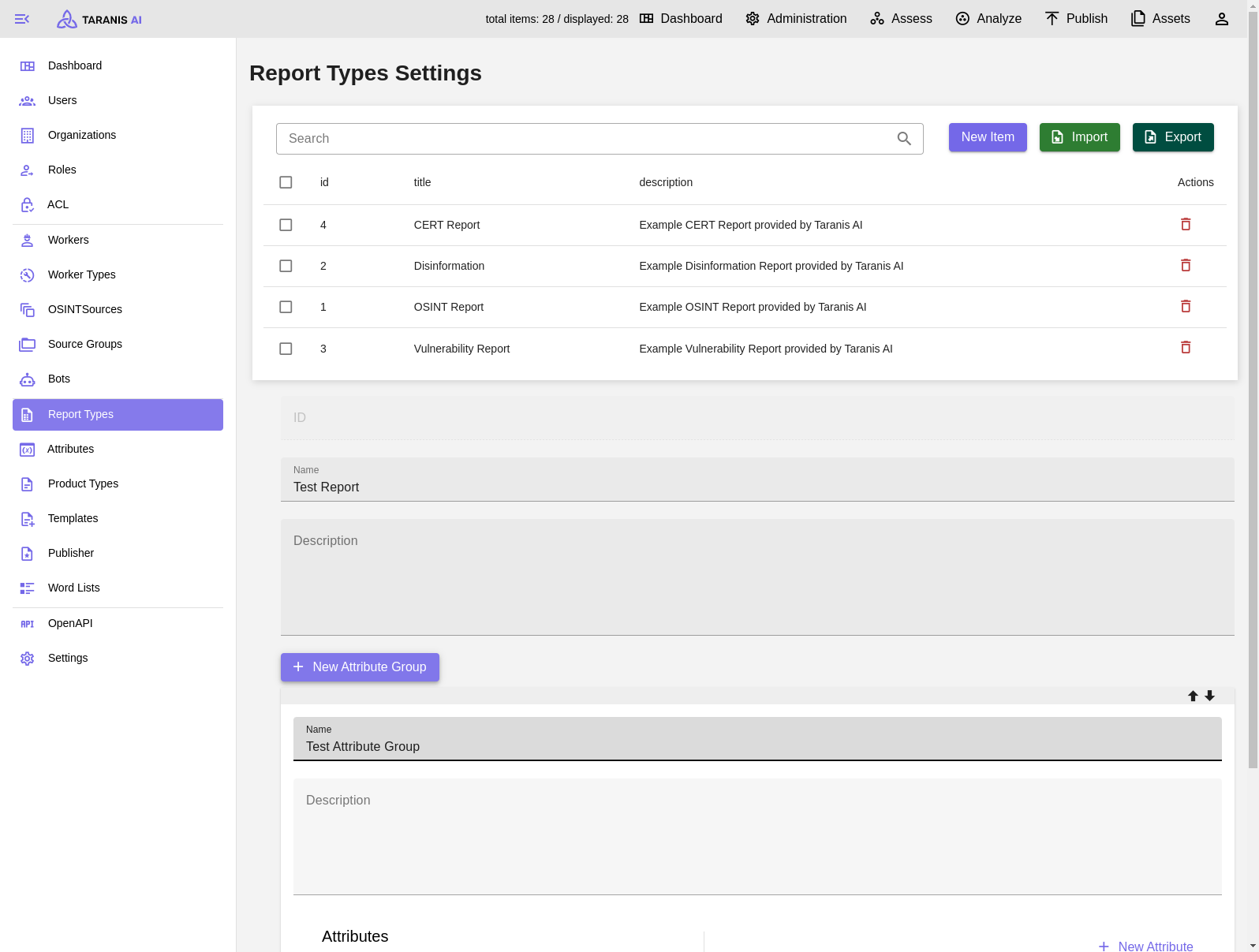Open Publisher in the sidebar
Viewport: 1259px width, 952px height.
pos(118,554)
